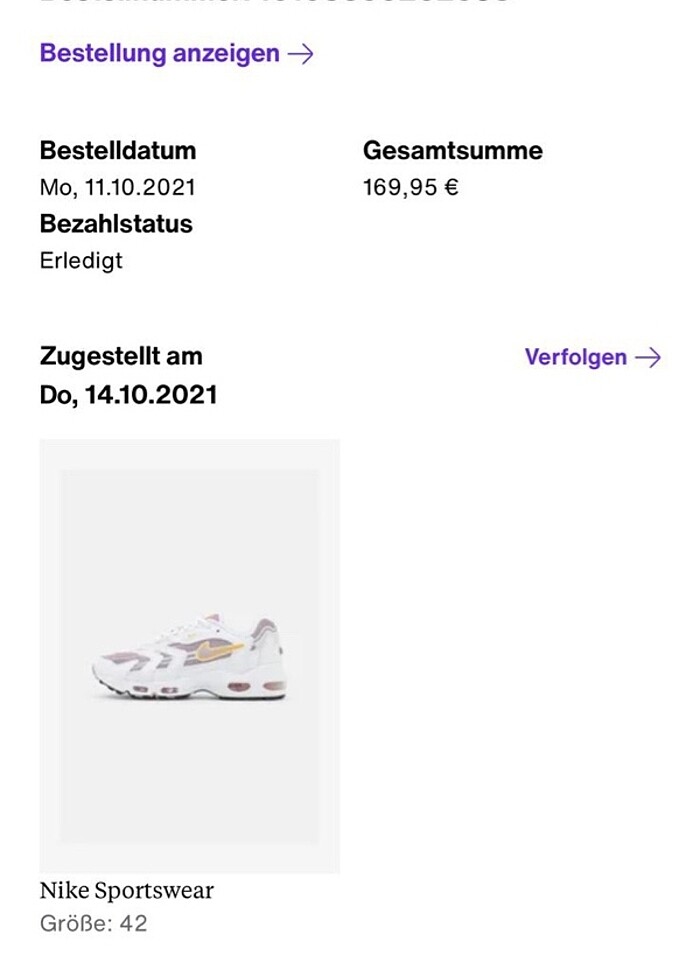Select the order date Mo, 11.10.2021
This screenshot has height=980, width=700.
tap(117, 186)
